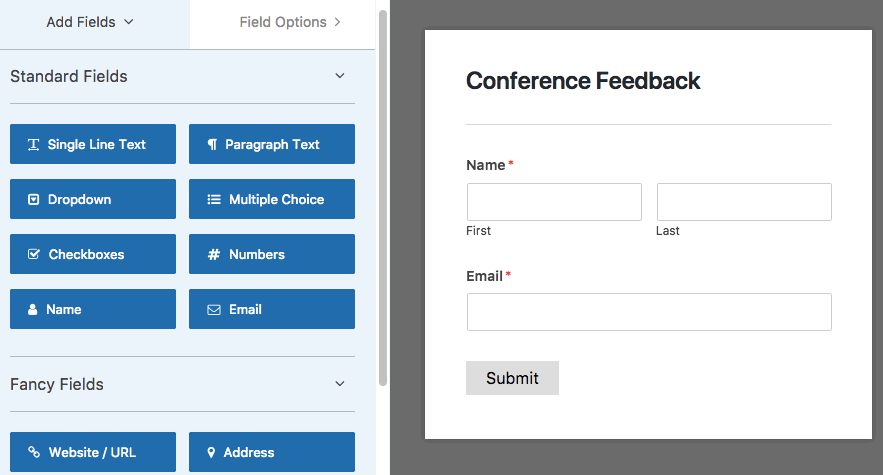This screenshot has width=883, height=475.
Task: Add a Numbers field
Action: (x=272, y=254)
